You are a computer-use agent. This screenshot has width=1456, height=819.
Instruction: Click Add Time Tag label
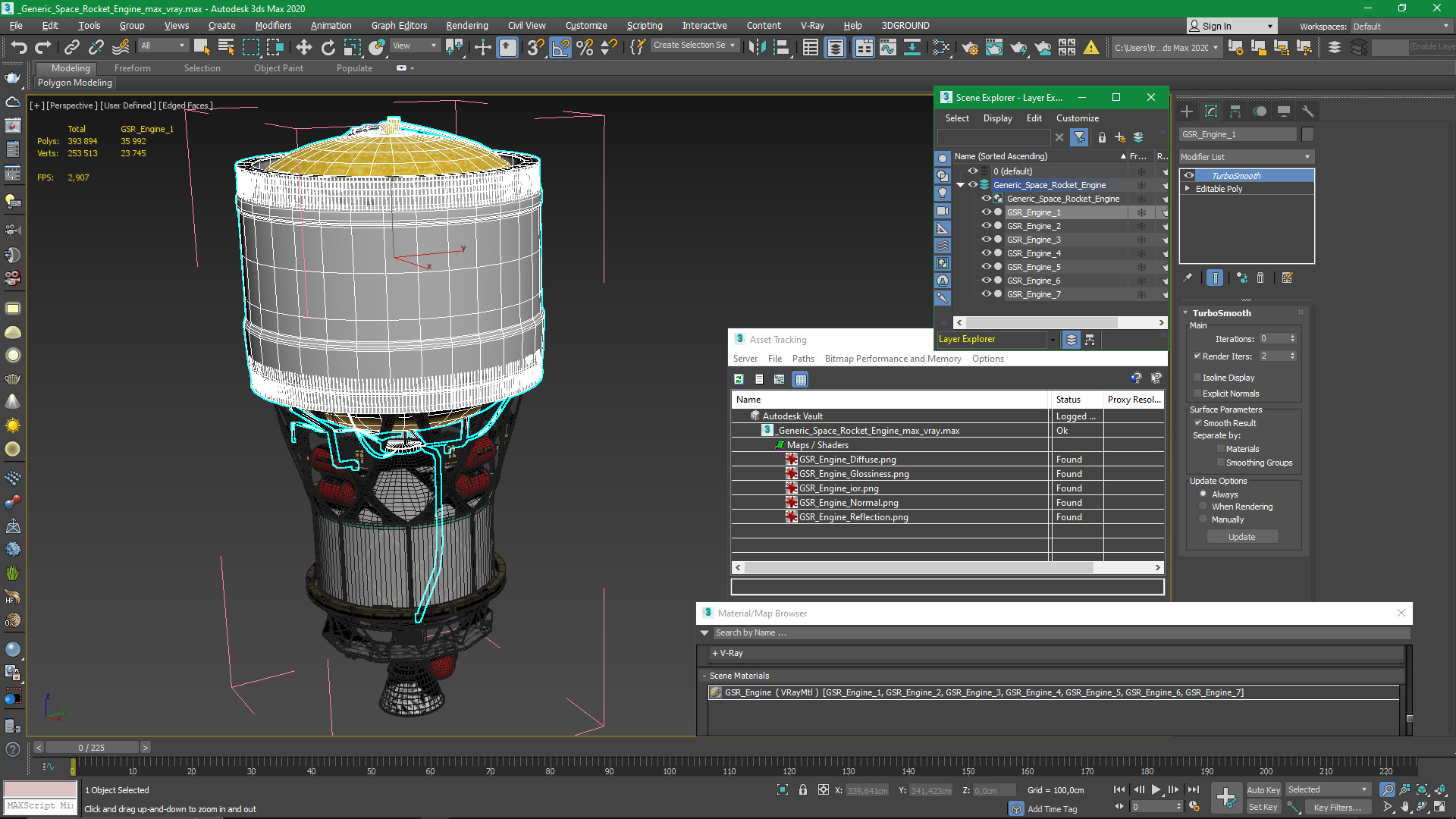1052,809
